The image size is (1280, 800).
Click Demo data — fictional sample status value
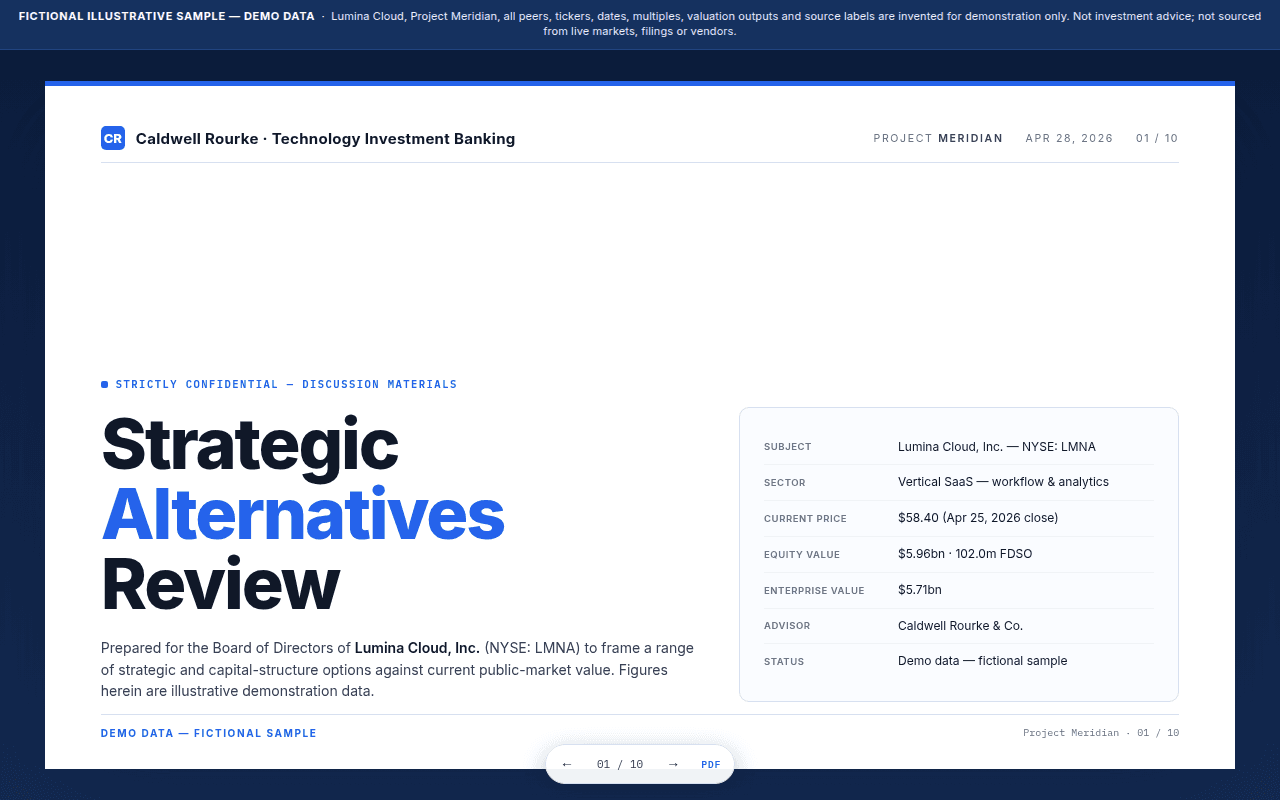982,661
